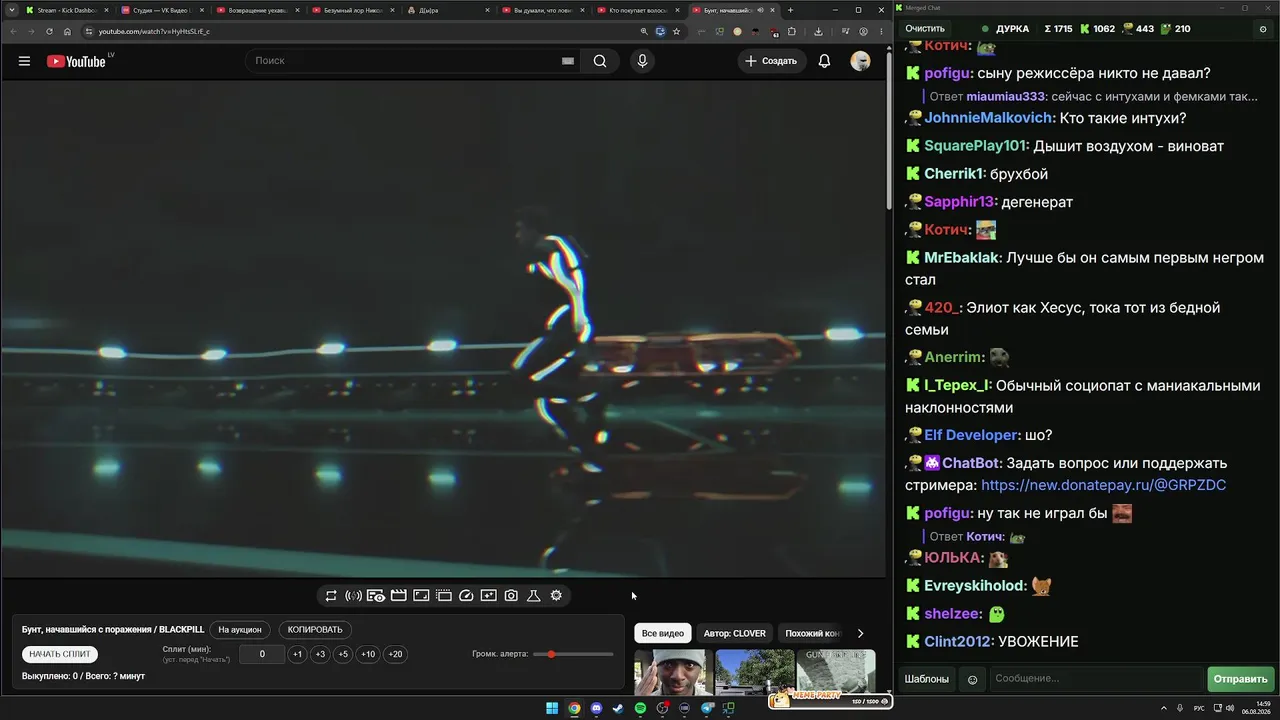Switch to the 'Вы думали, что ловит...' tab
1280x720 pixels.
click(x=543, y=10)
